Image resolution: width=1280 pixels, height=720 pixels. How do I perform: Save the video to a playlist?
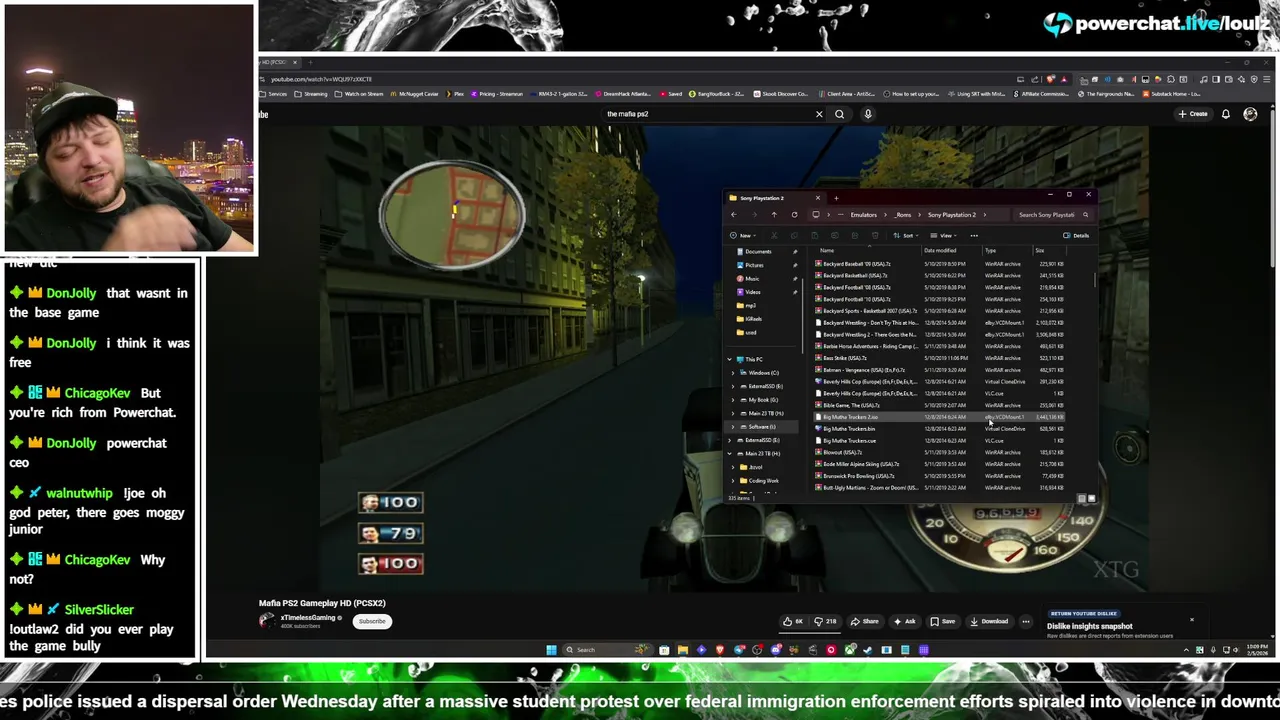[942, 621]
